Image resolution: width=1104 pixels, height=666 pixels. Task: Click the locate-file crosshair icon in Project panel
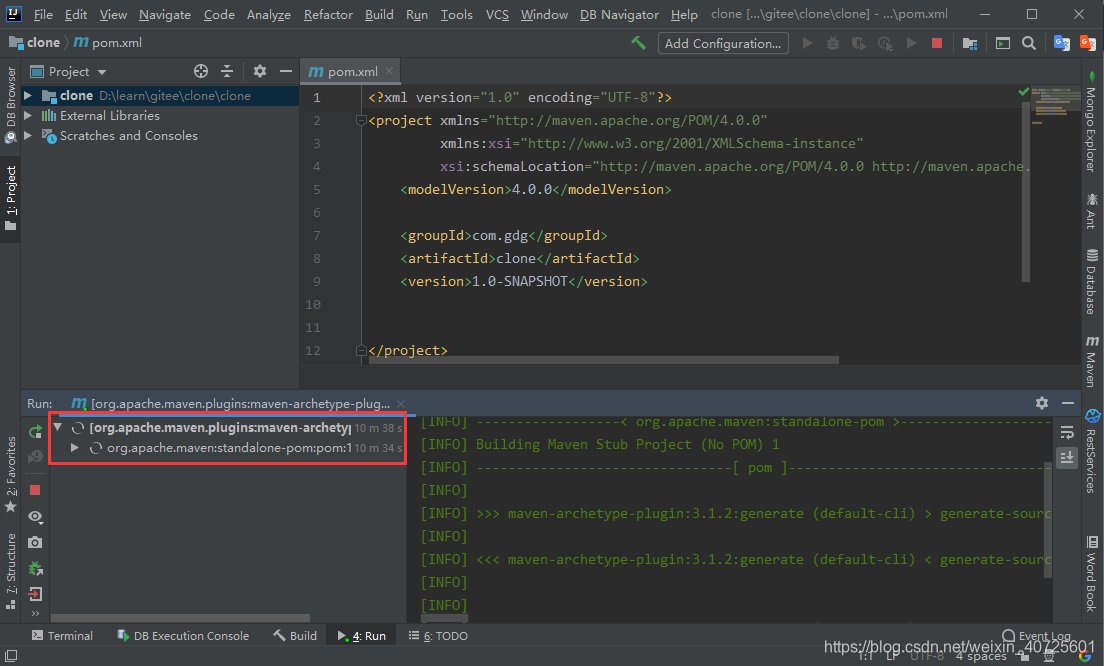pos(201,71)
